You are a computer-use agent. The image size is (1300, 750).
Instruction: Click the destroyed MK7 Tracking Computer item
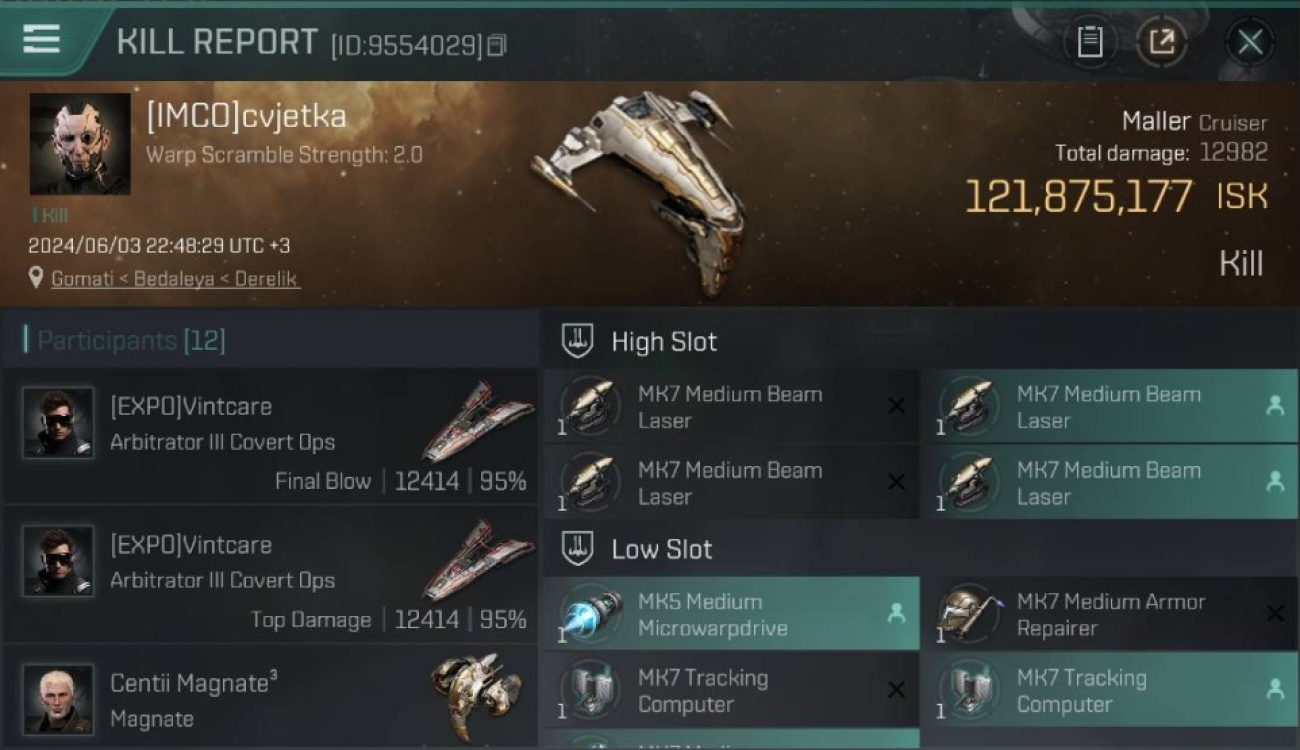click(731, 690)
